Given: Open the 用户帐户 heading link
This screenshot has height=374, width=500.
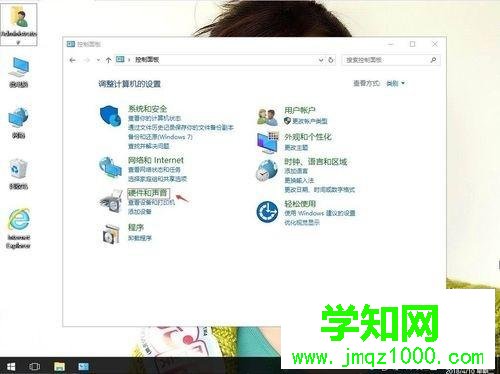Looking at the screenshot, I should point(299,110).
